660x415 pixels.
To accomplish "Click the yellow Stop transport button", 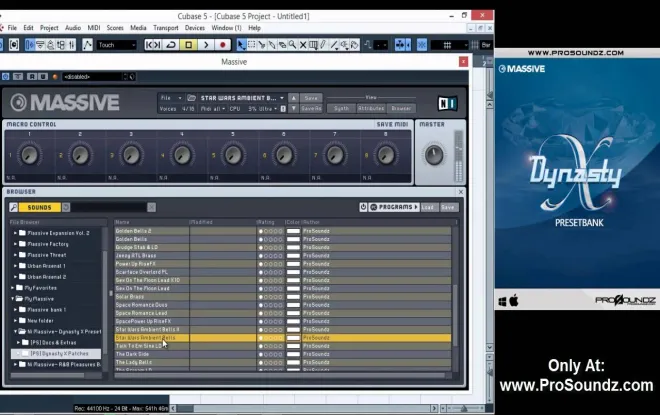I will (x=189, y=45).
